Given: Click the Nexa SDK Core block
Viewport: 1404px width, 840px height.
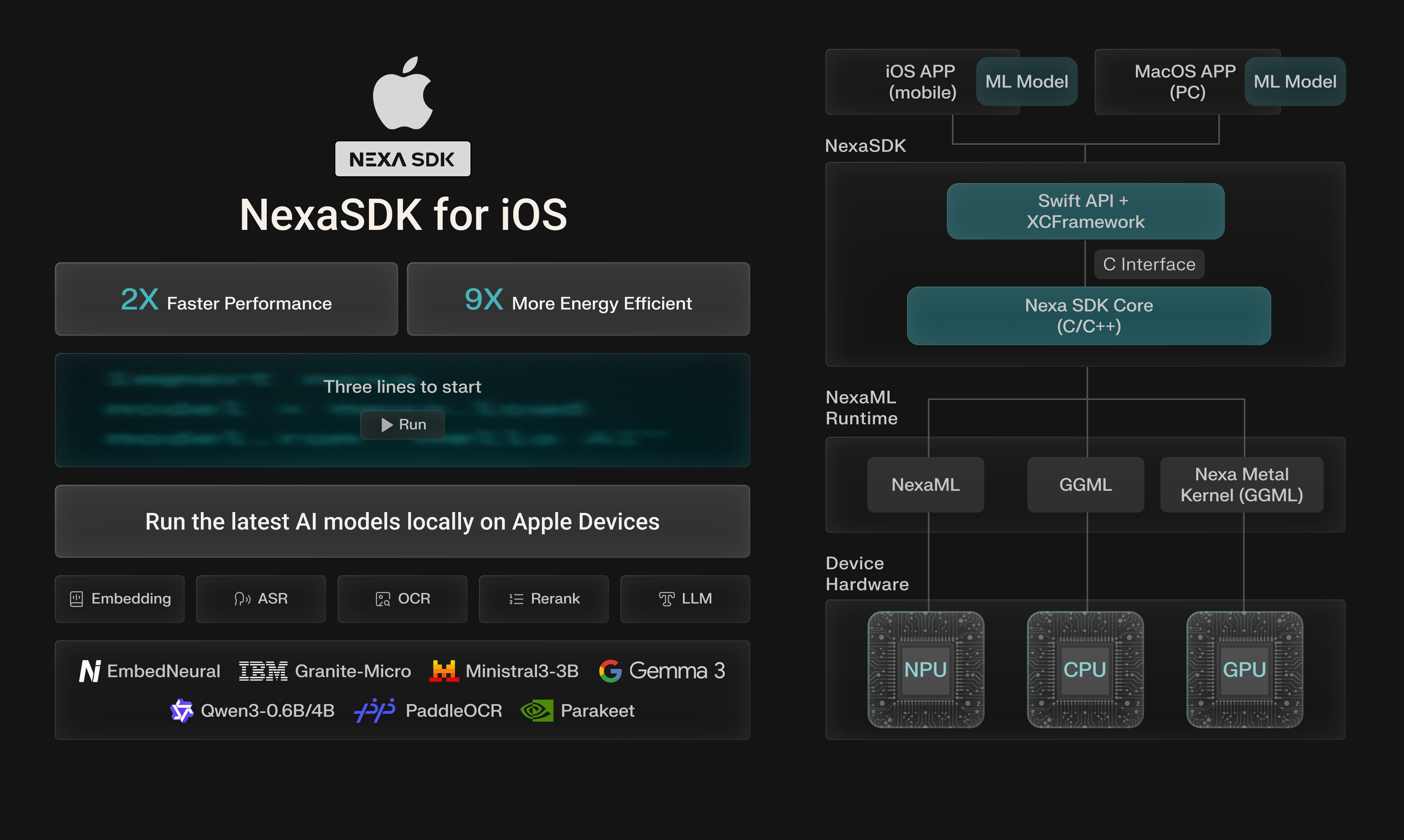Looking at the screenshot, I should pyautogui.click(x=1088, y=316).
